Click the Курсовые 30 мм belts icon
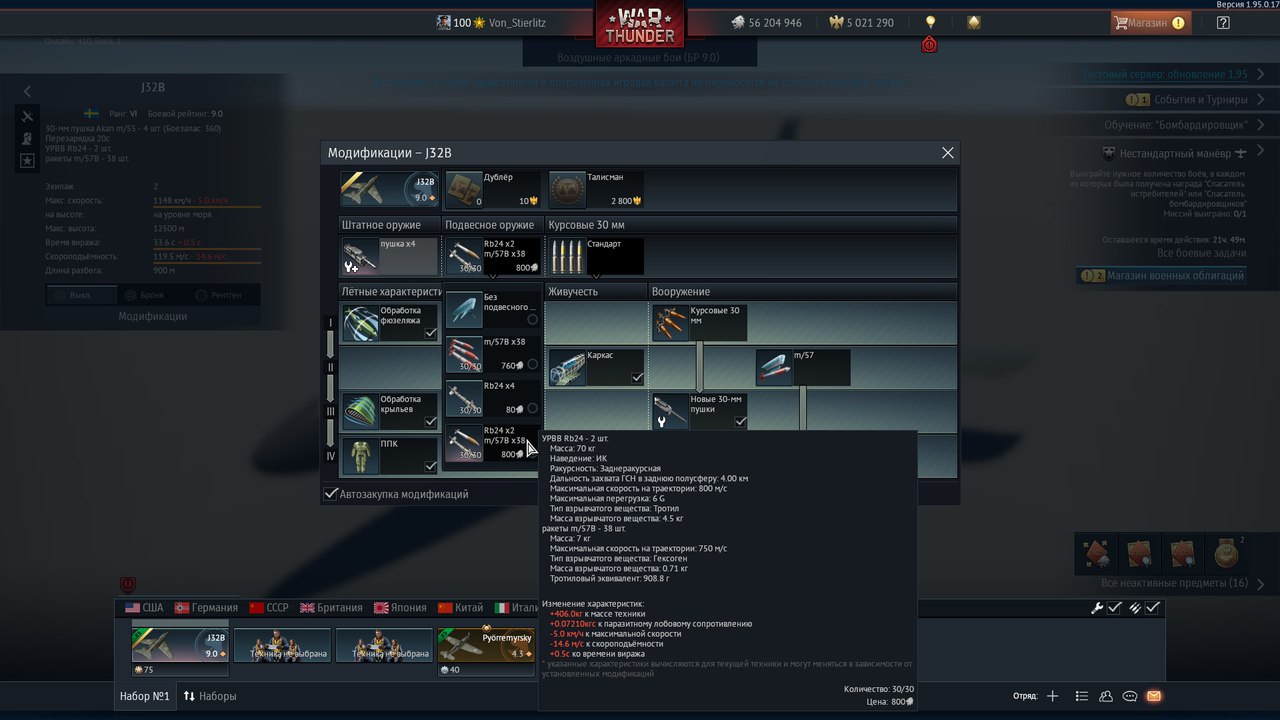This screenshot has width=1280, height=720. 671,323
